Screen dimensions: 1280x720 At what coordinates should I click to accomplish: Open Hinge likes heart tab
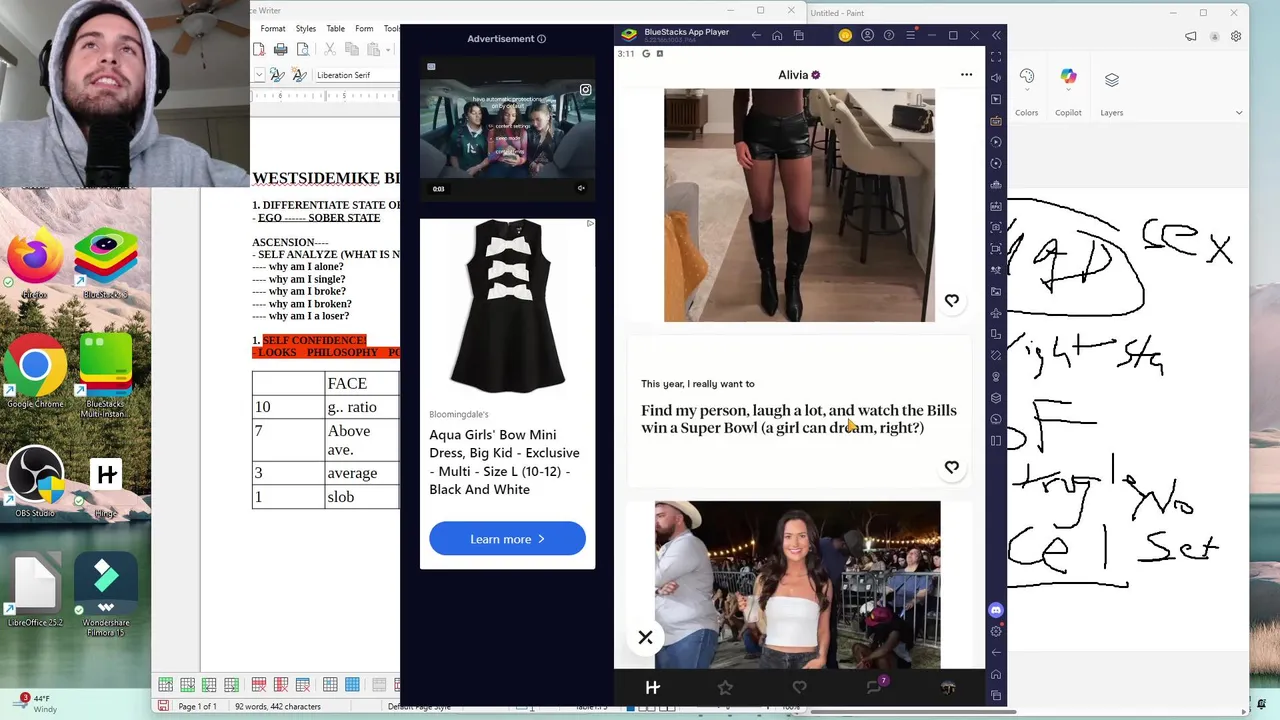(x=799, y=687)
